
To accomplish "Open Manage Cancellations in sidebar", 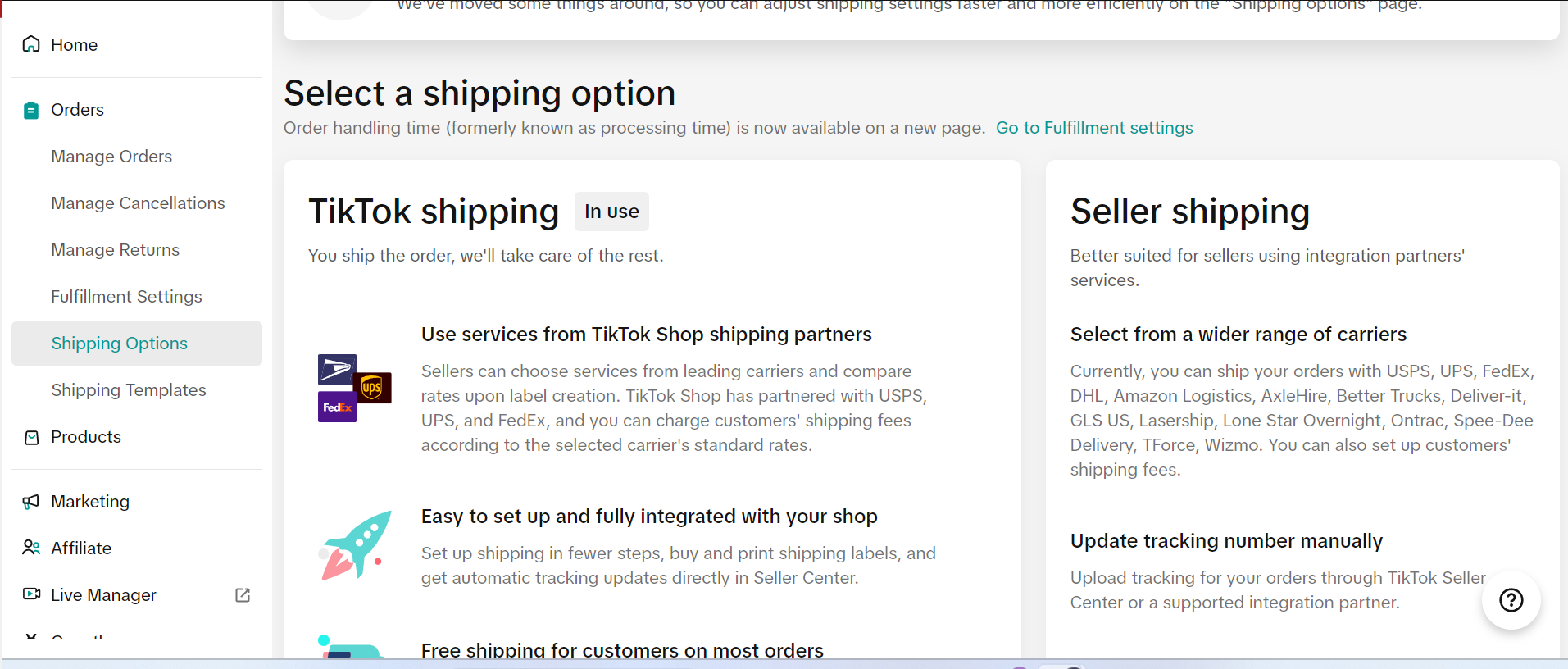I will (138, 203).
